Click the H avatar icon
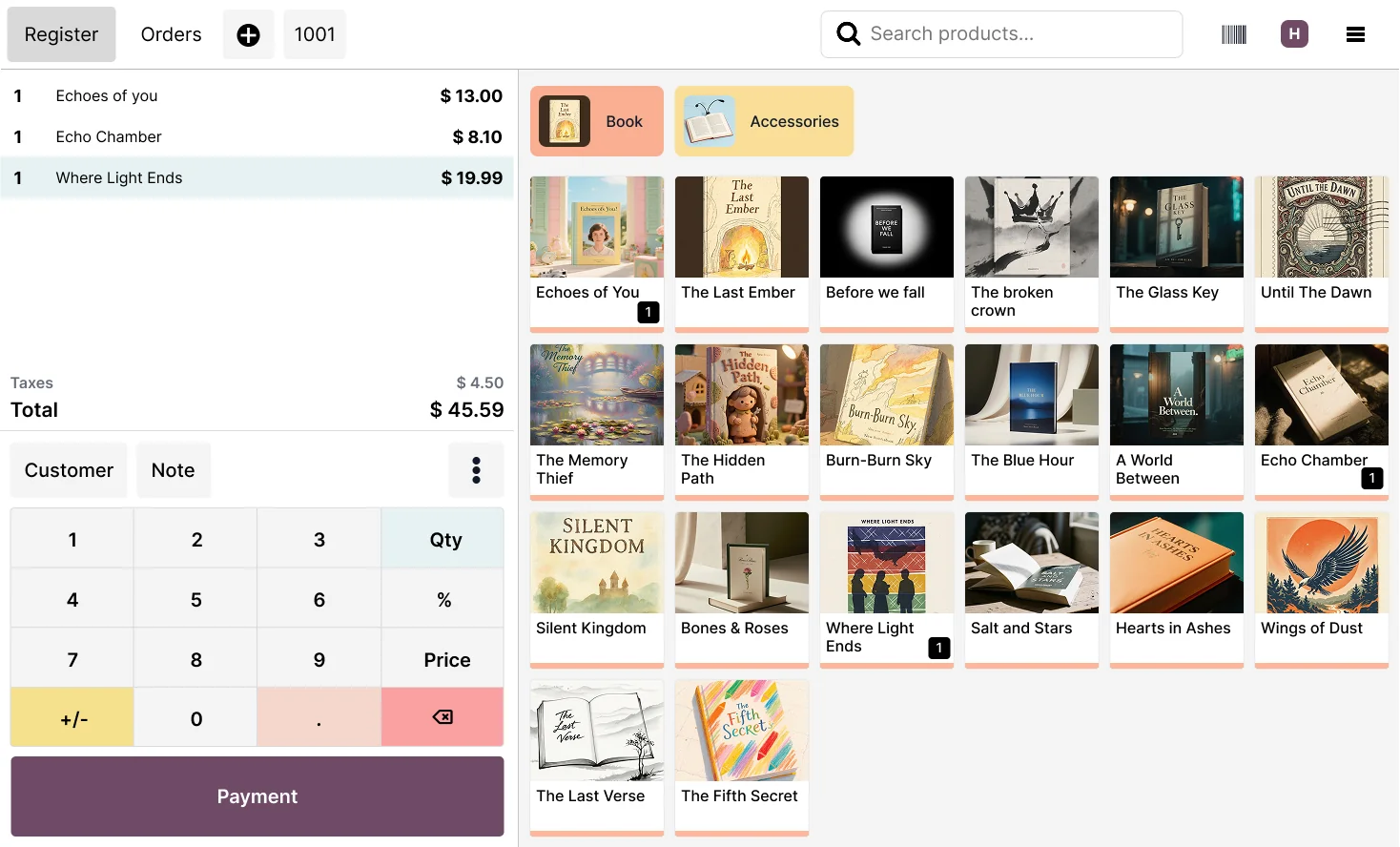Viewport: 1400px width, 847px height. pyautogui.click(x=1294, y=33)
